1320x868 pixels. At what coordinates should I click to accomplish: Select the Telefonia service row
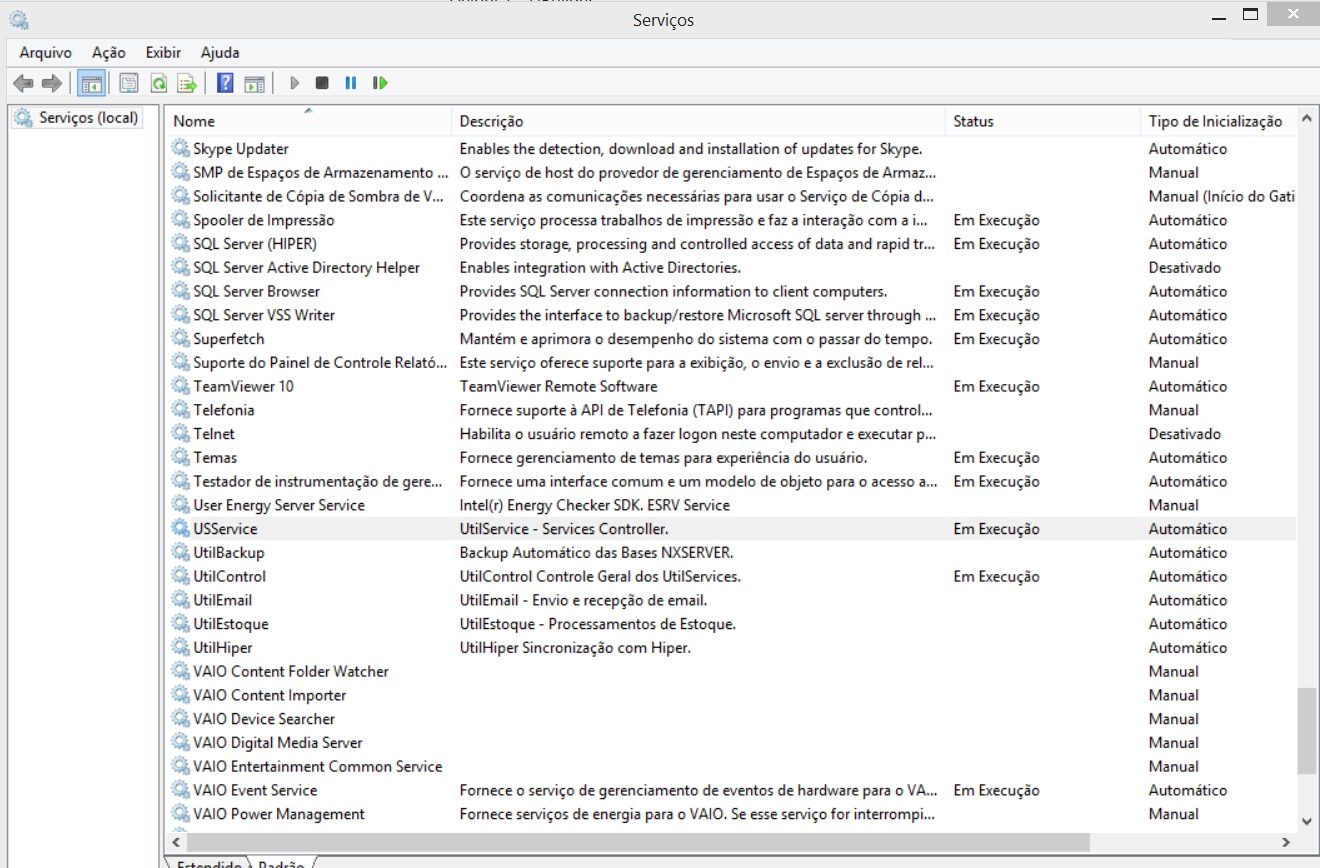coord(731,410)
